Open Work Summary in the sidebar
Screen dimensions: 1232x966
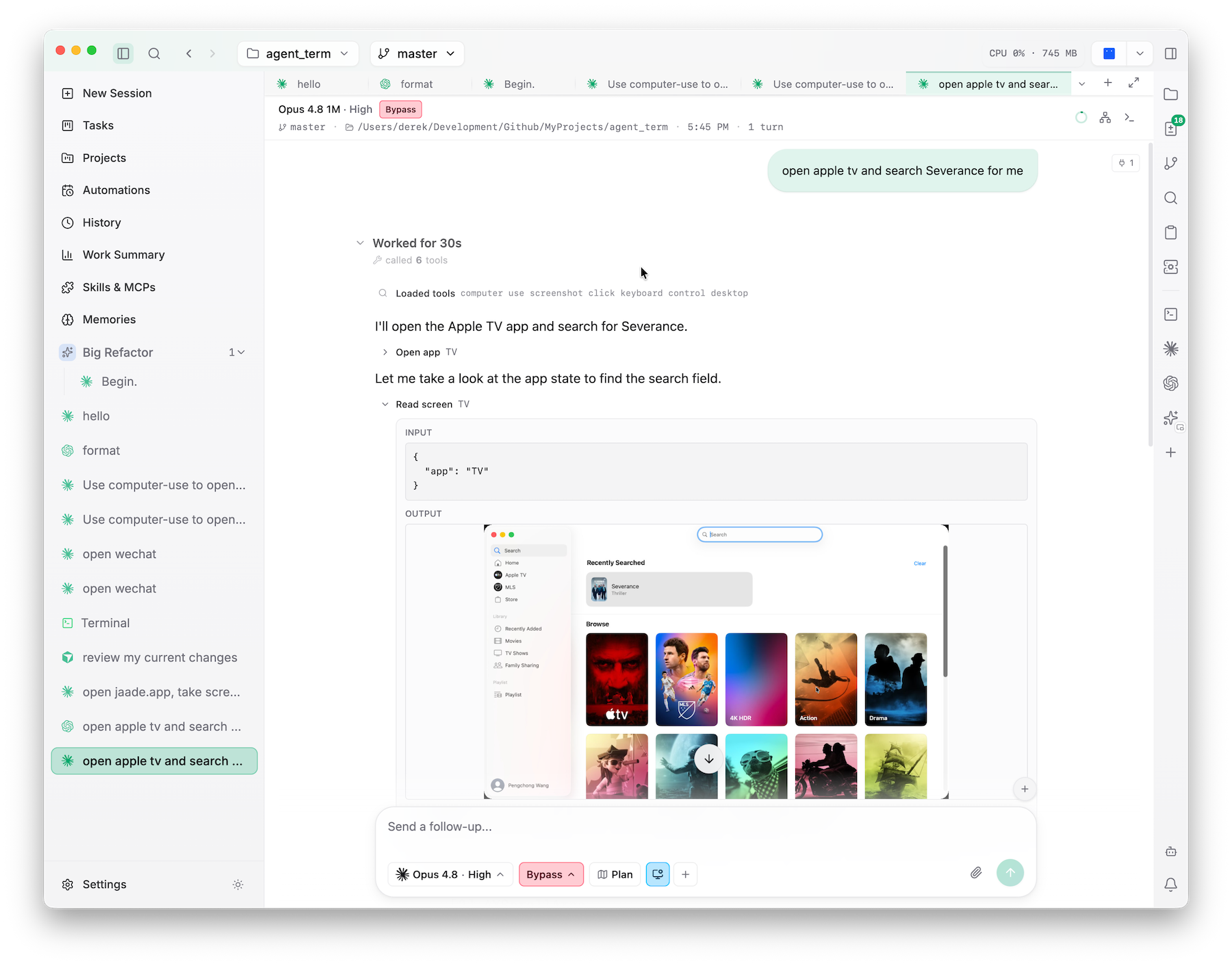pos(154,255)
